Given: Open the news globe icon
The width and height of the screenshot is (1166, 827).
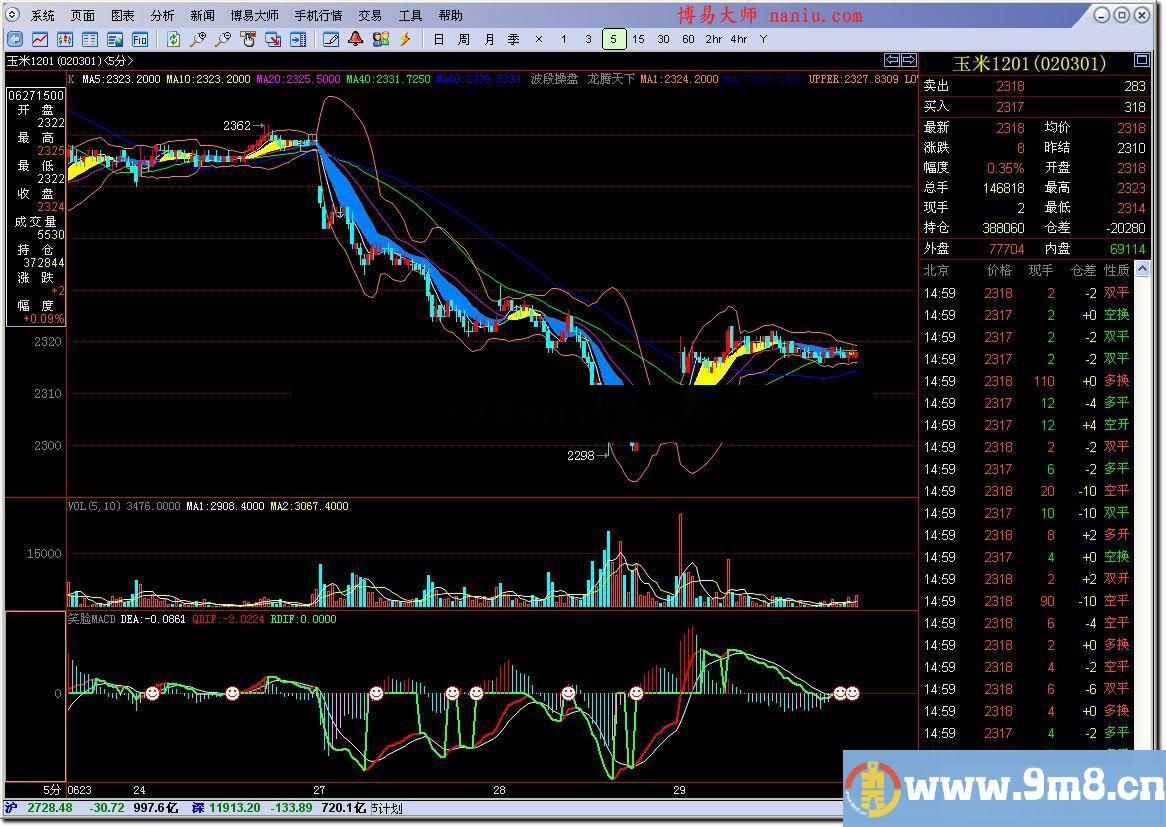Looking at the screenshot, I should (x=115, y=39).
